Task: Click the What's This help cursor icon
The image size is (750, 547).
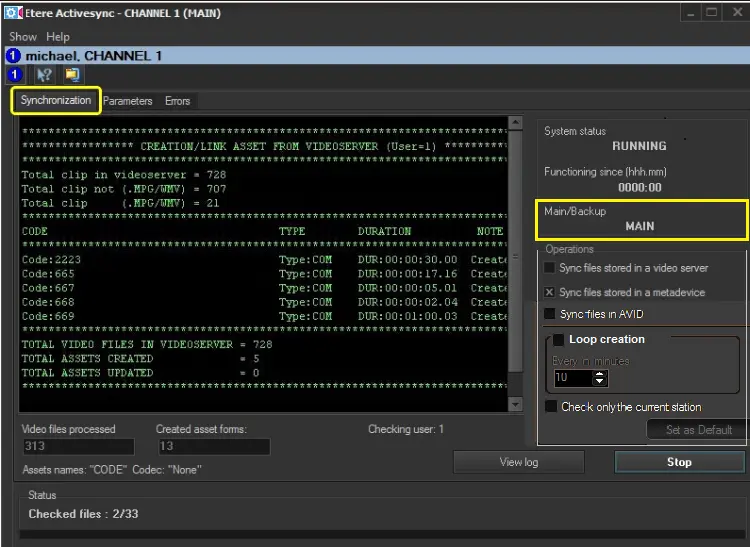Action: pos(44,74)
